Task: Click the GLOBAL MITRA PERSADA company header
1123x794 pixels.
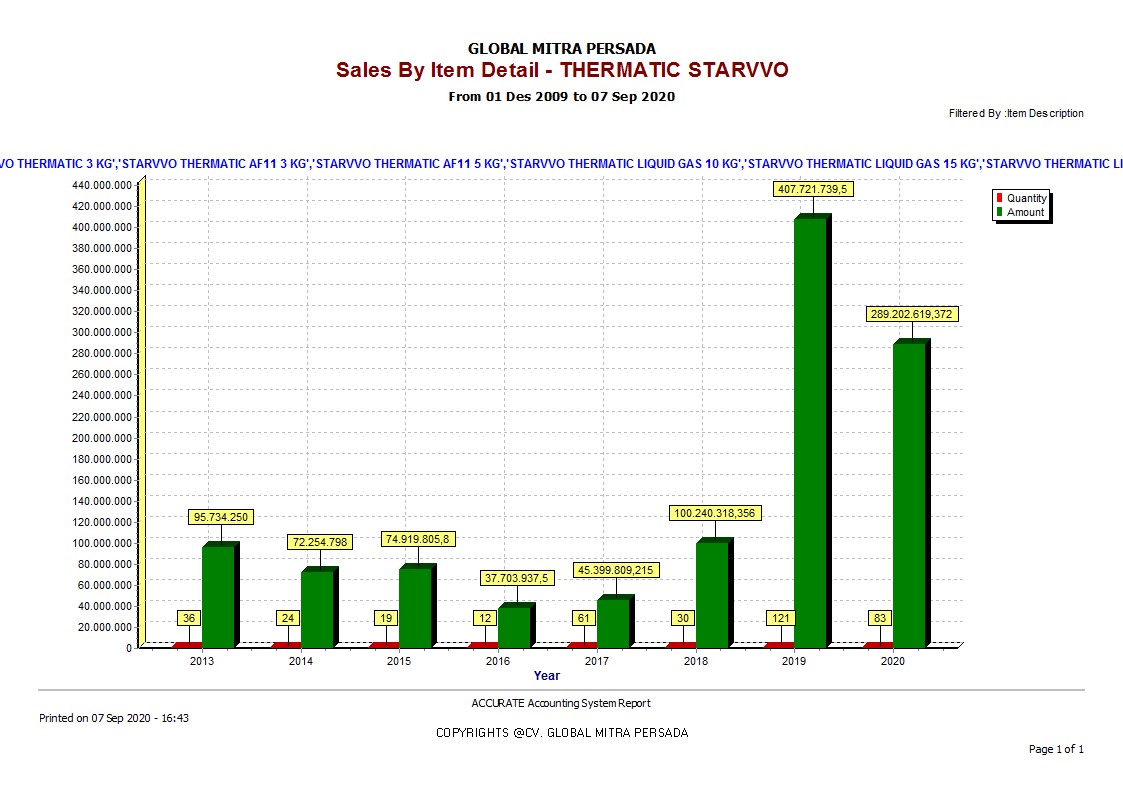Action: [562, 48]
